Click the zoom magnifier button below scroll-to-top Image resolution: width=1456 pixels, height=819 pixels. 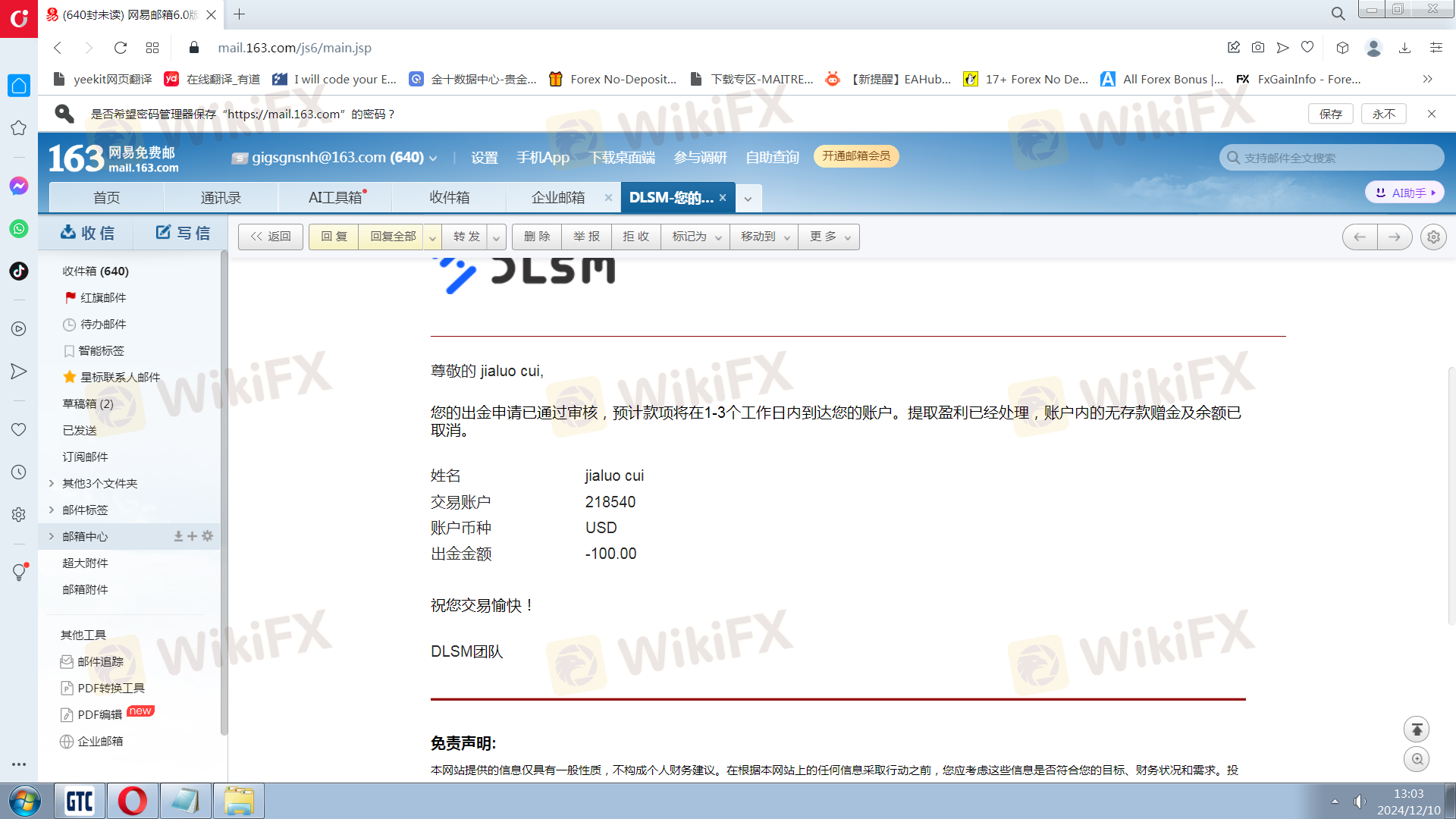pyautogui.click(x=1417, y=759)
